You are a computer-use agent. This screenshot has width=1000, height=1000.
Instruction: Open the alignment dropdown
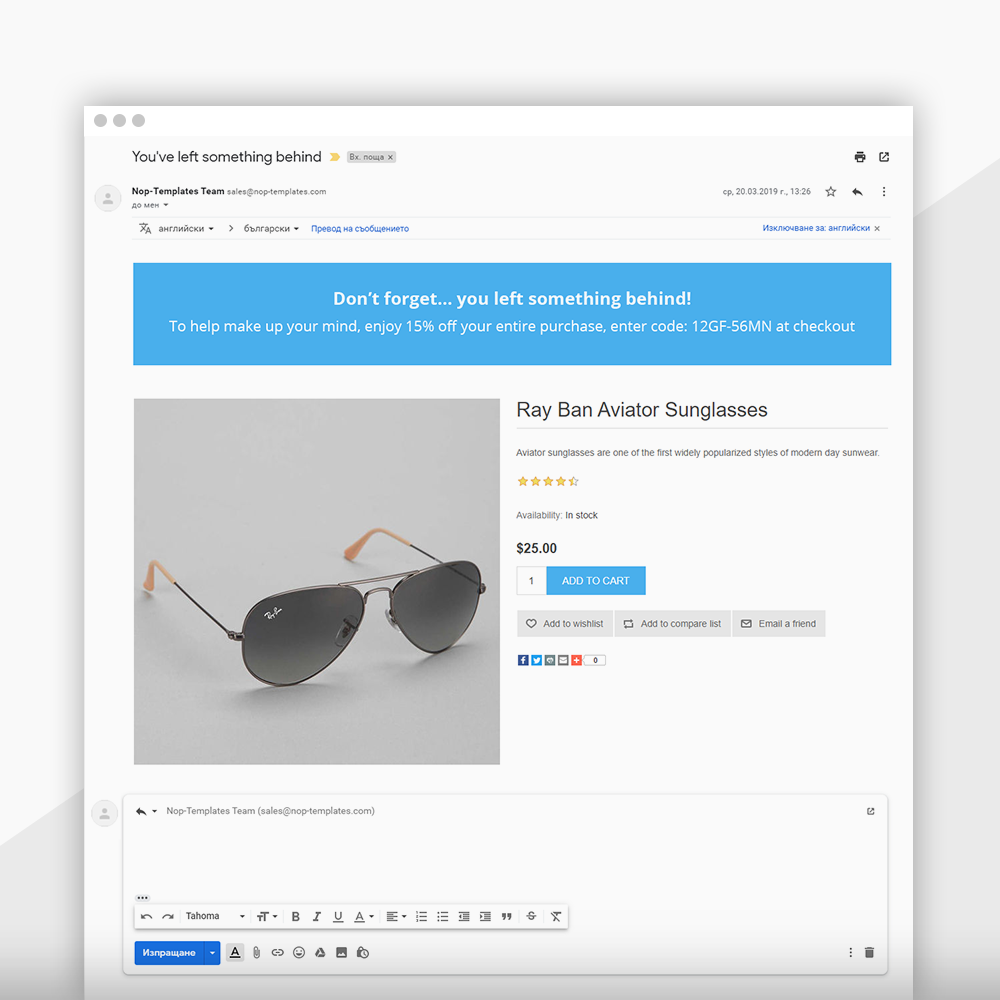click(396, 916)
